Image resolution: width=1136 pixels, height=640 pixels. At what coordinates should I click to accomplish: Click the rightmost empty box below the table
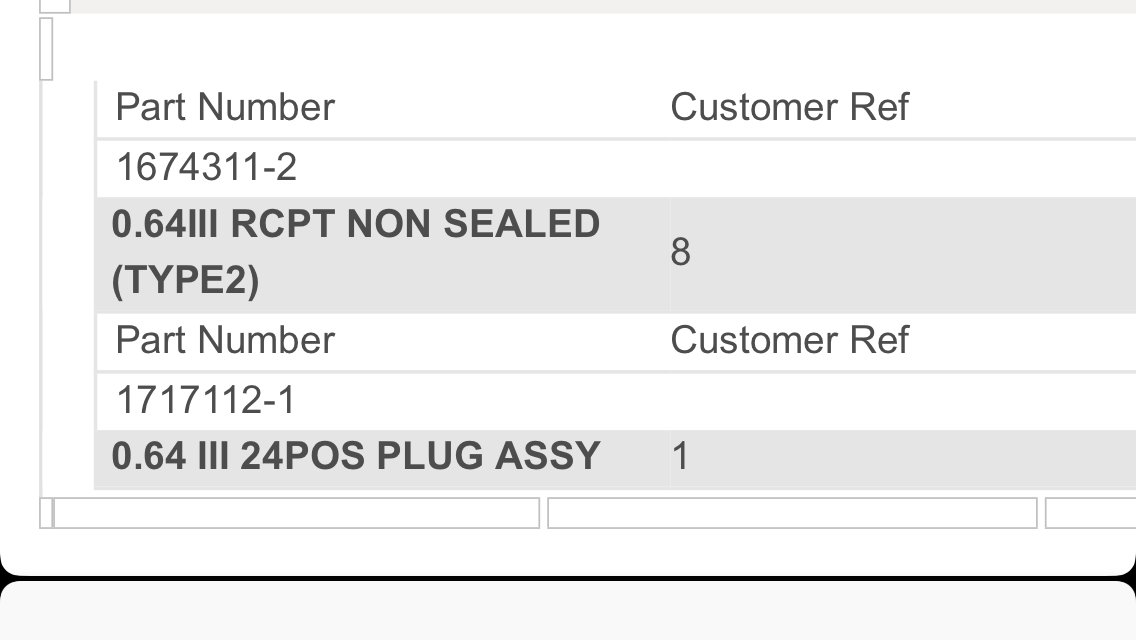tap(1090, 513)
